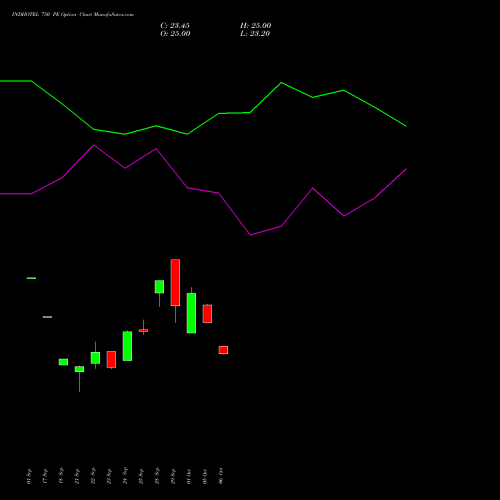
Task: Select the red candle for 23 Sep
Action: [111, 359]
